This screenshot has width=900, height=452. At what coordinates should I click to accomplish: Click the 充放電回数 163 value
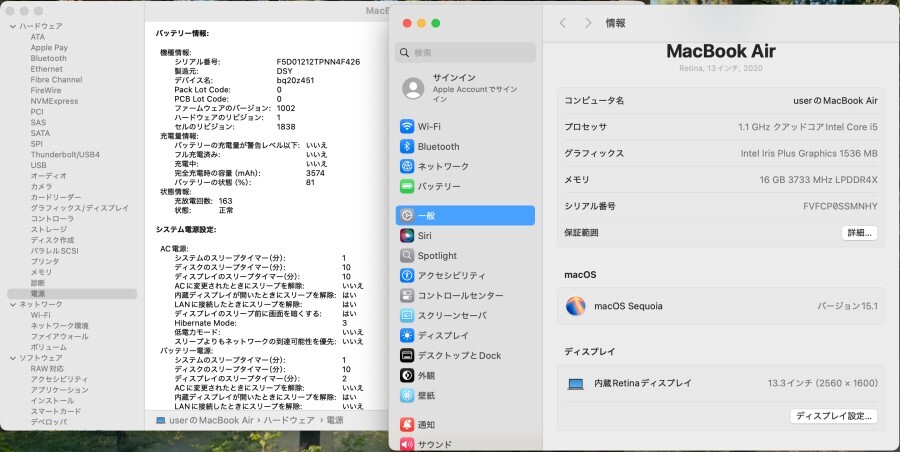point(226,201)
